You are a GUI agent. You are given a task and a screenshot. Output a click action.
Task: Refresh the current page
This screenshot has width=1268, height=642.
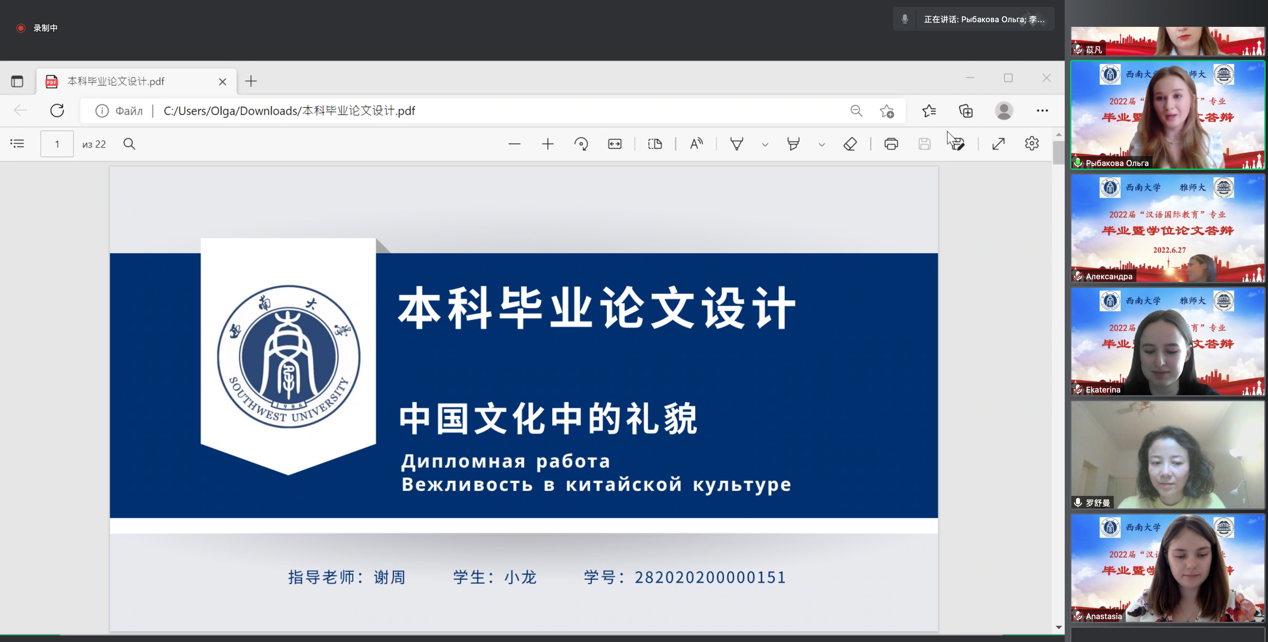[x=57, y=111]
